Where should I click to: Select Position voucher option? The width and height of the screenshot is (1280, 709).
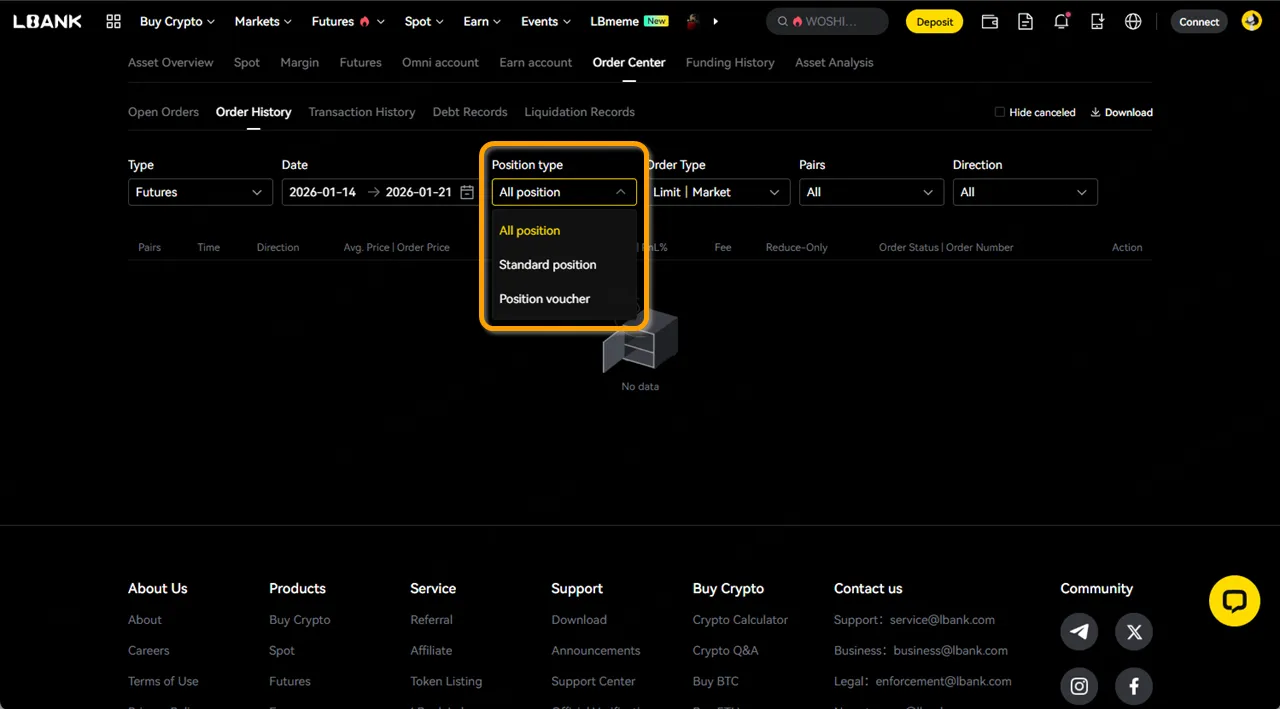[x=545, y=299]
